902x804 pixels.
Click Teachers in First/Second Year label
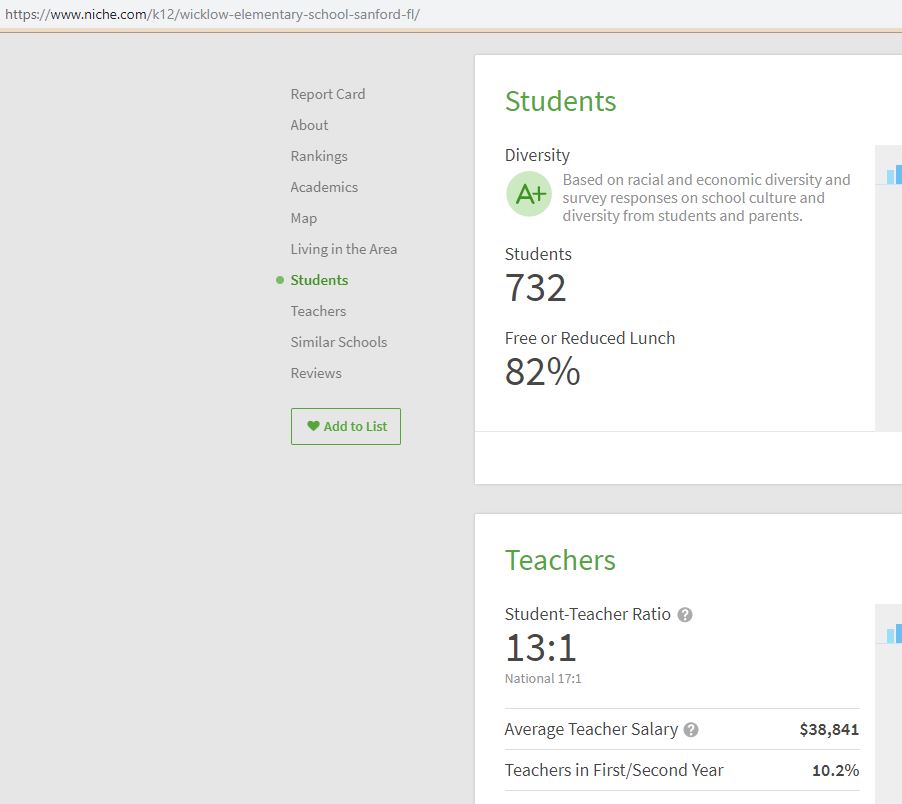[x=614, y=770]
